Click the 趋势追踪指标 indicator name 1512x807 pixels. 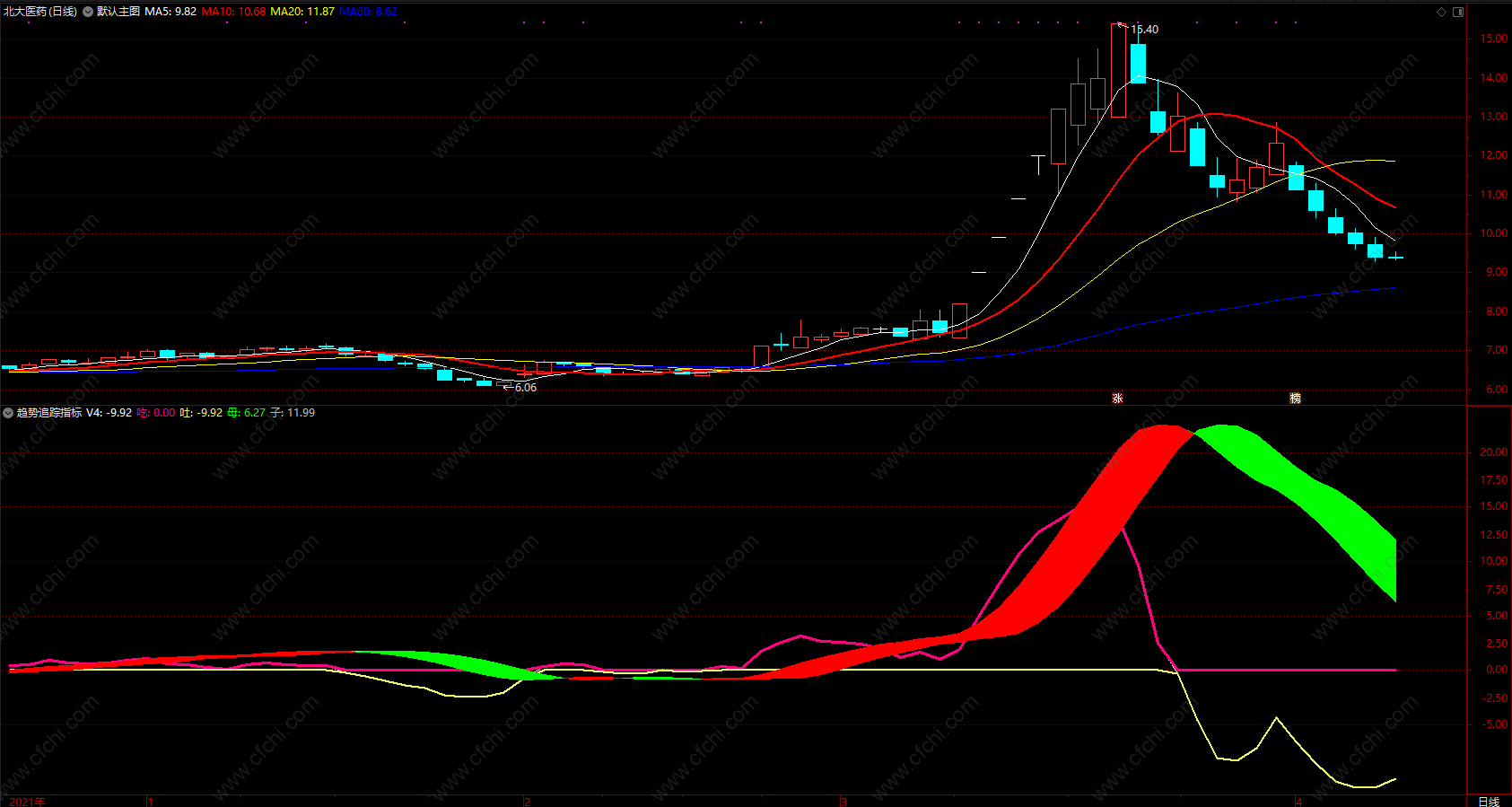tap(49, 413)
